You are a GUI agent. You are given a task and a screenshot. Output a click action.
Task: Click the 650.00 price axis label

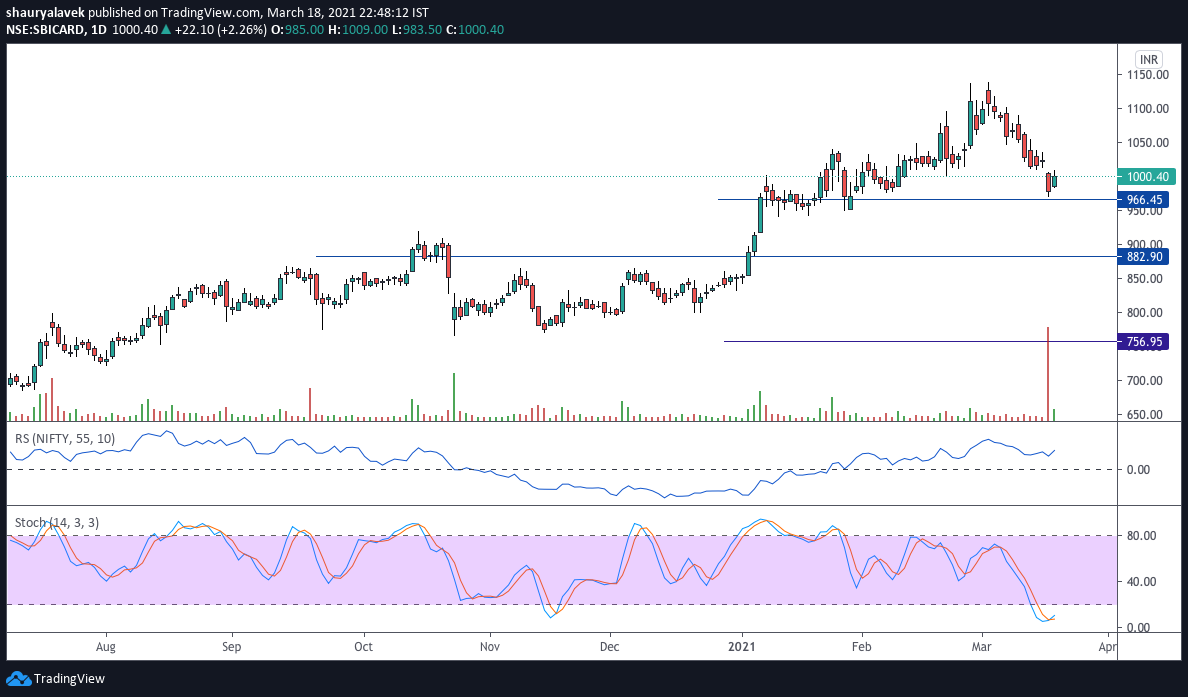coord(1144,414)
